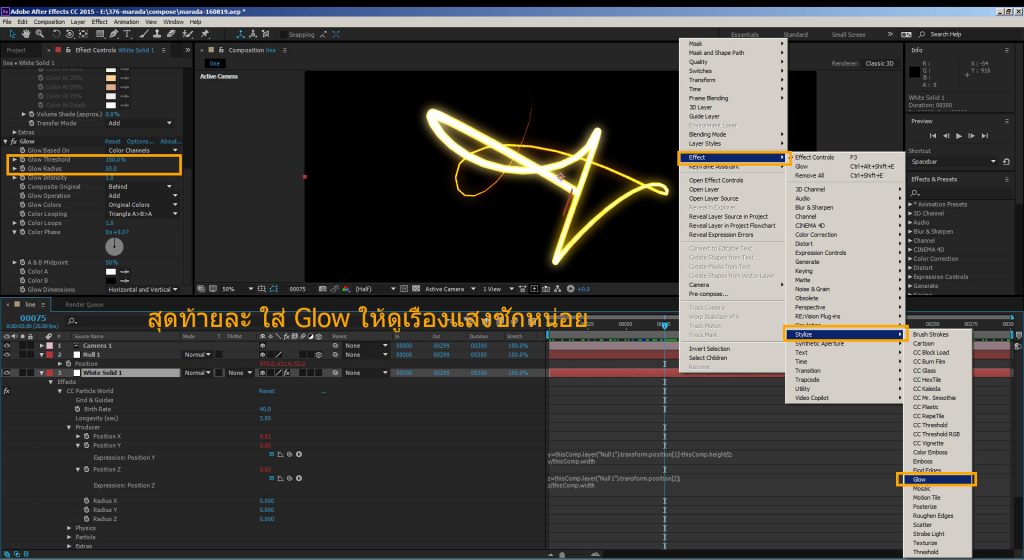Click Reset for the Glow effect
Viewport: 1024px width, 560px height.
114,142
